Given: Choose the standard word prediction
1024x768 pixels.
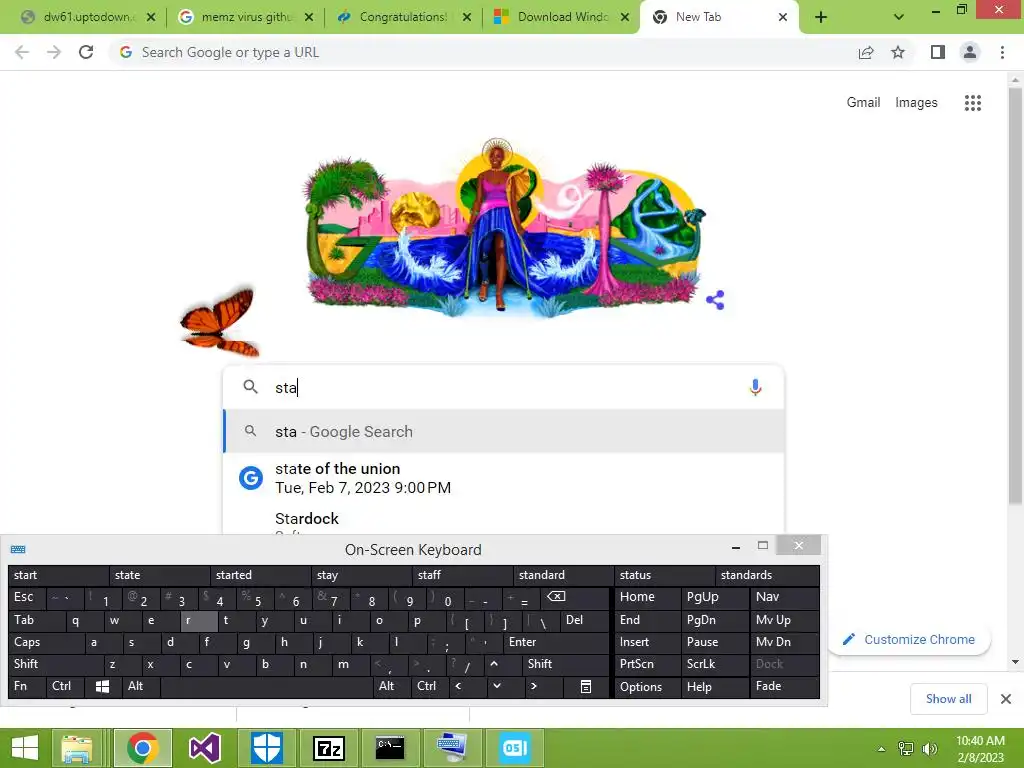Looking at the screenshot, I should (x=563, y=575).
